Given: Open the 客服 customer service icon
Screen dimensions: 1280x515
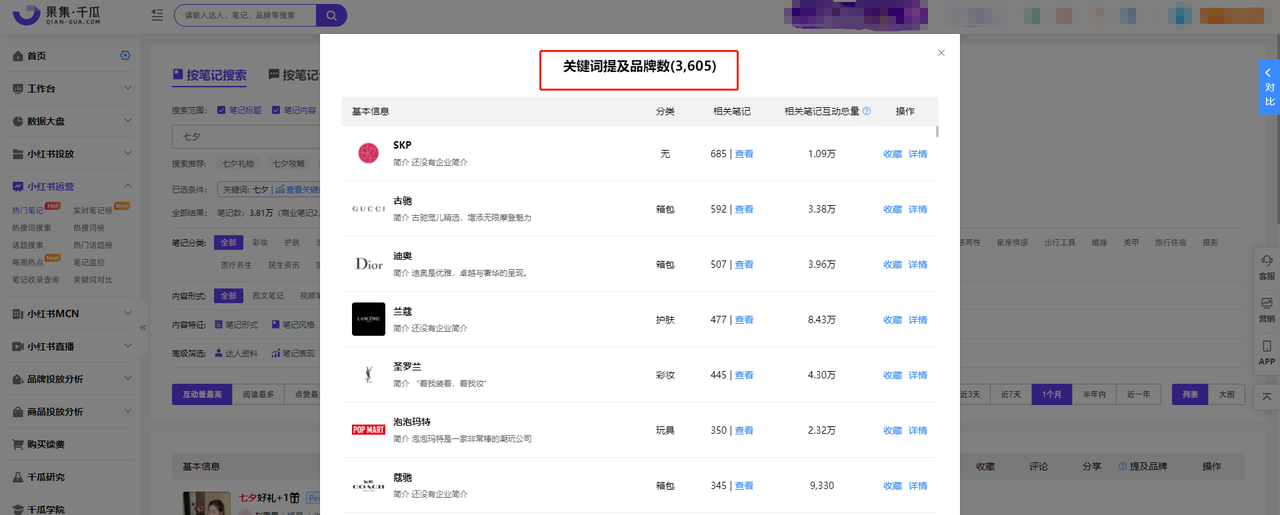Looking at the screenshot, I should [x=1267, y=266].
